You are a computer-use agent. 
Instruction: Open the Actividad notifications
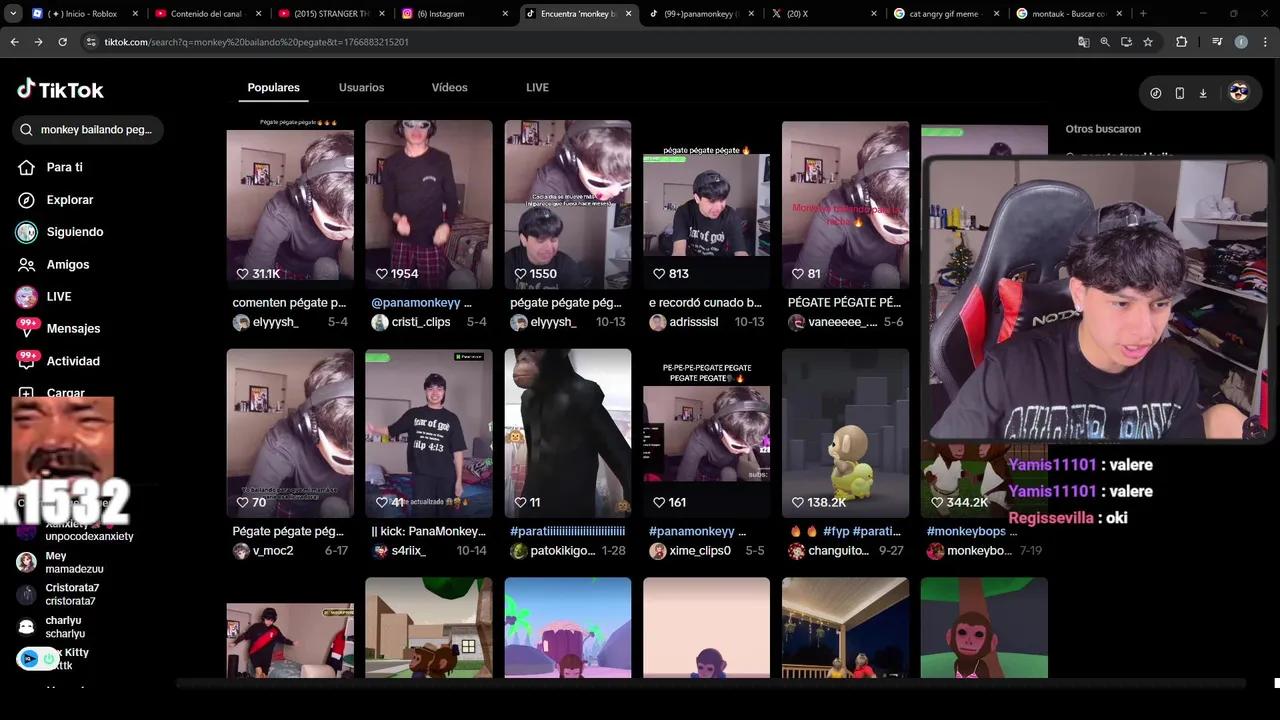[x=58, y=361]
